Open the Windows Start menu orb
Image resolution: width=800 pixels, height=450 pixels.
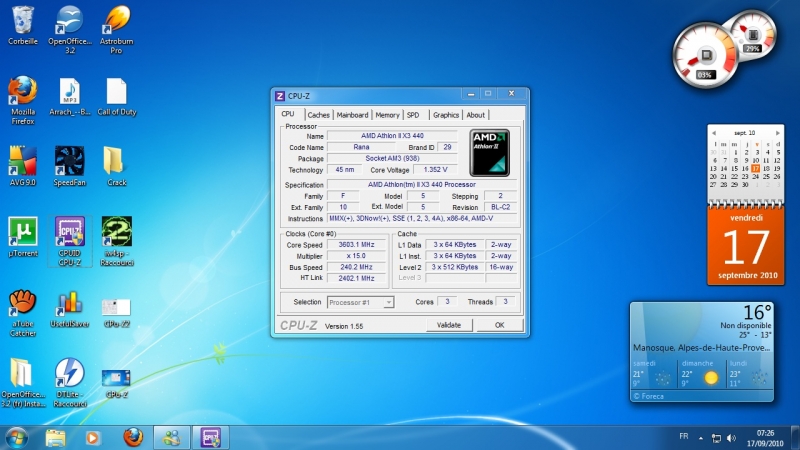coord(16,438)
